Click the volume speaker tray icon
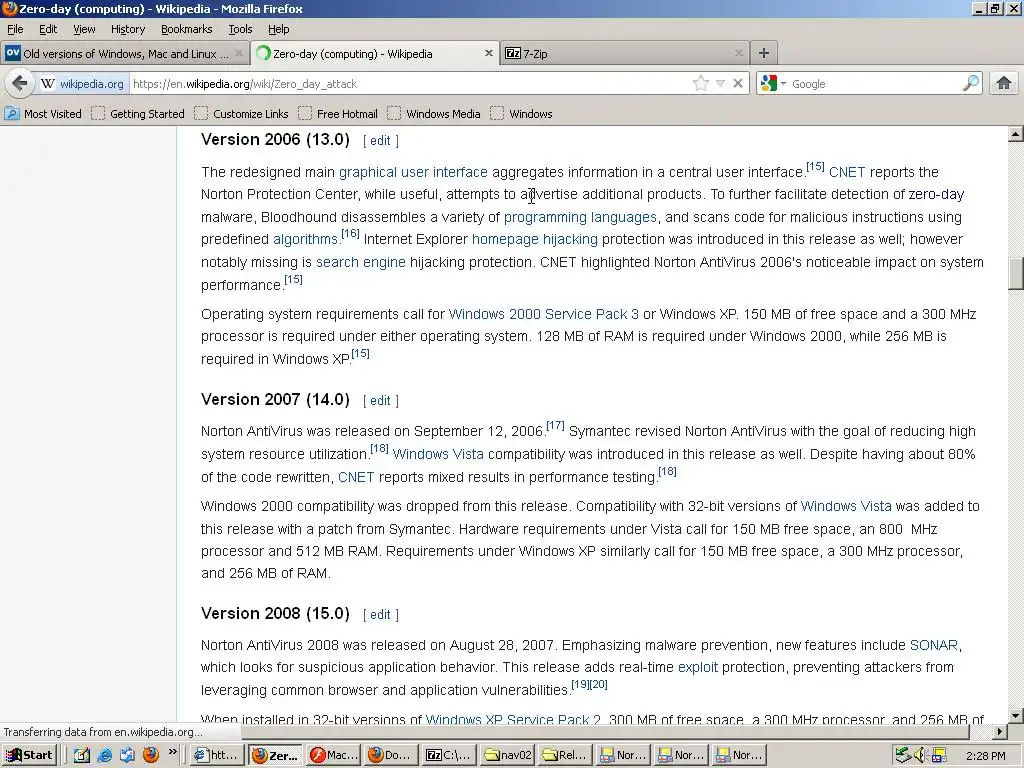This screenshot has height=768, width=1024. coord(920,755)
